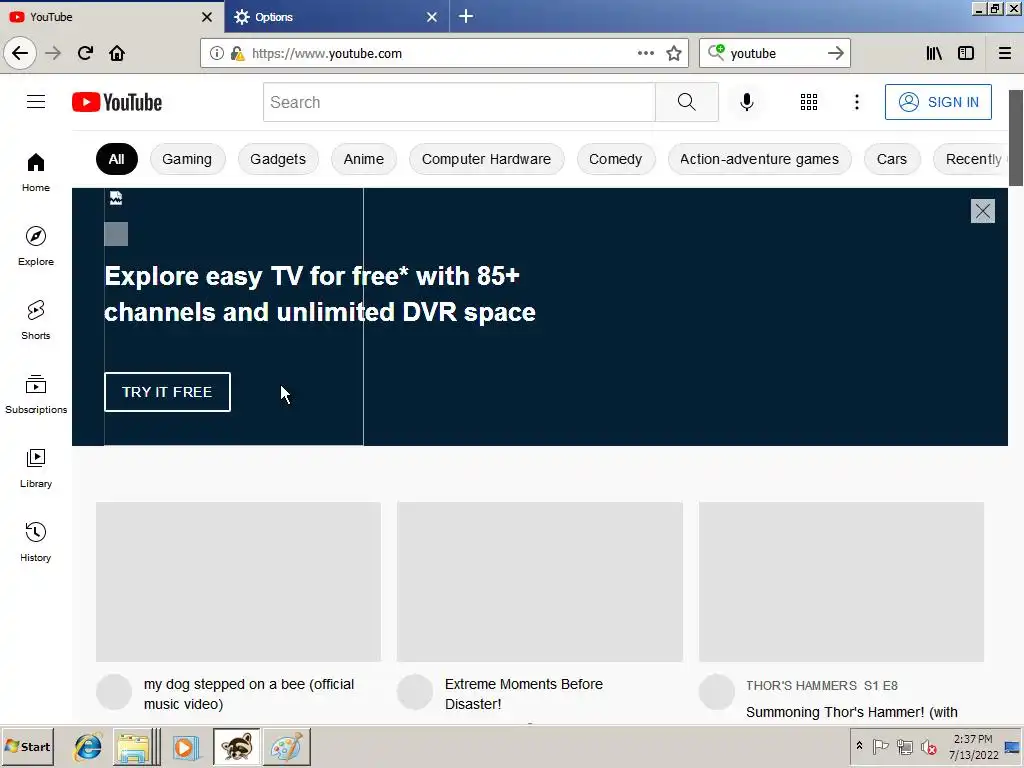
Task: Reload the current page
Action: click(85, 53)
